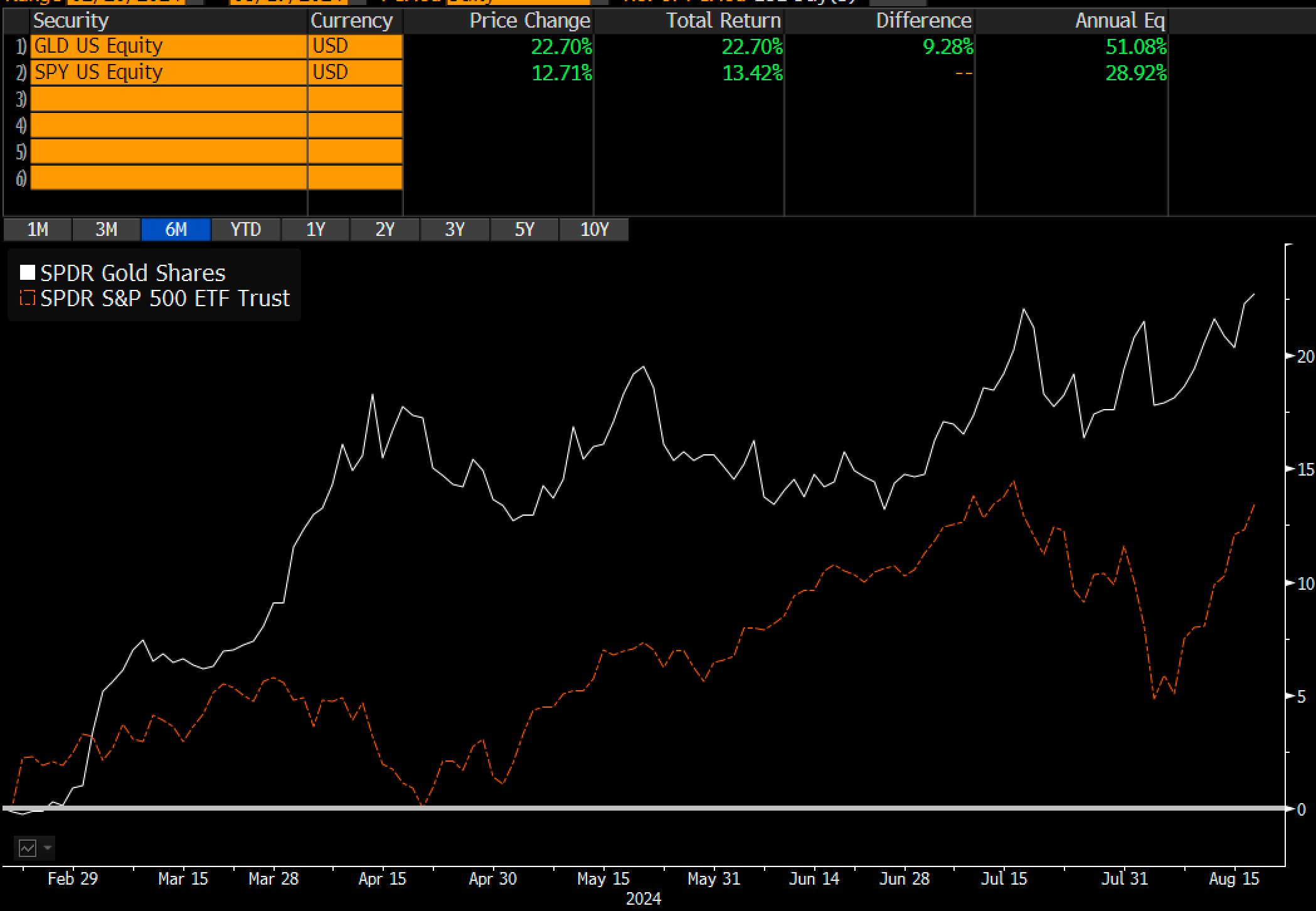Choose the YTD range tab
The image size is (1316, 911).
tap(245, 230)
